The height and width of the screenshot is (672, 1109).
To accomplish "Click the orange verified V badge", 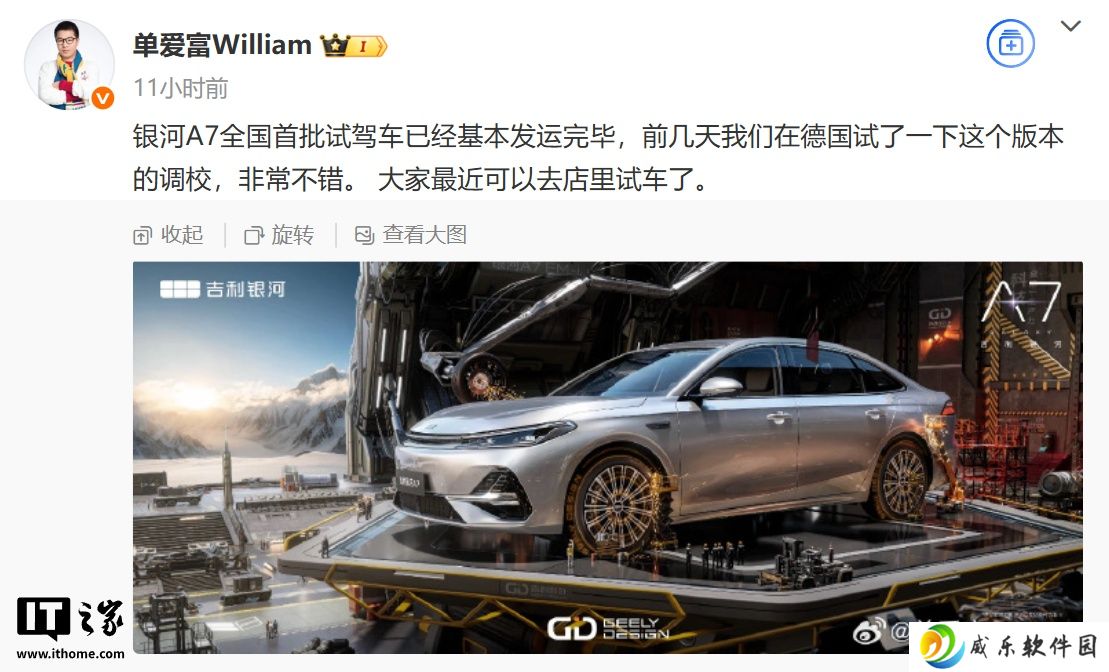I will 103,98.
